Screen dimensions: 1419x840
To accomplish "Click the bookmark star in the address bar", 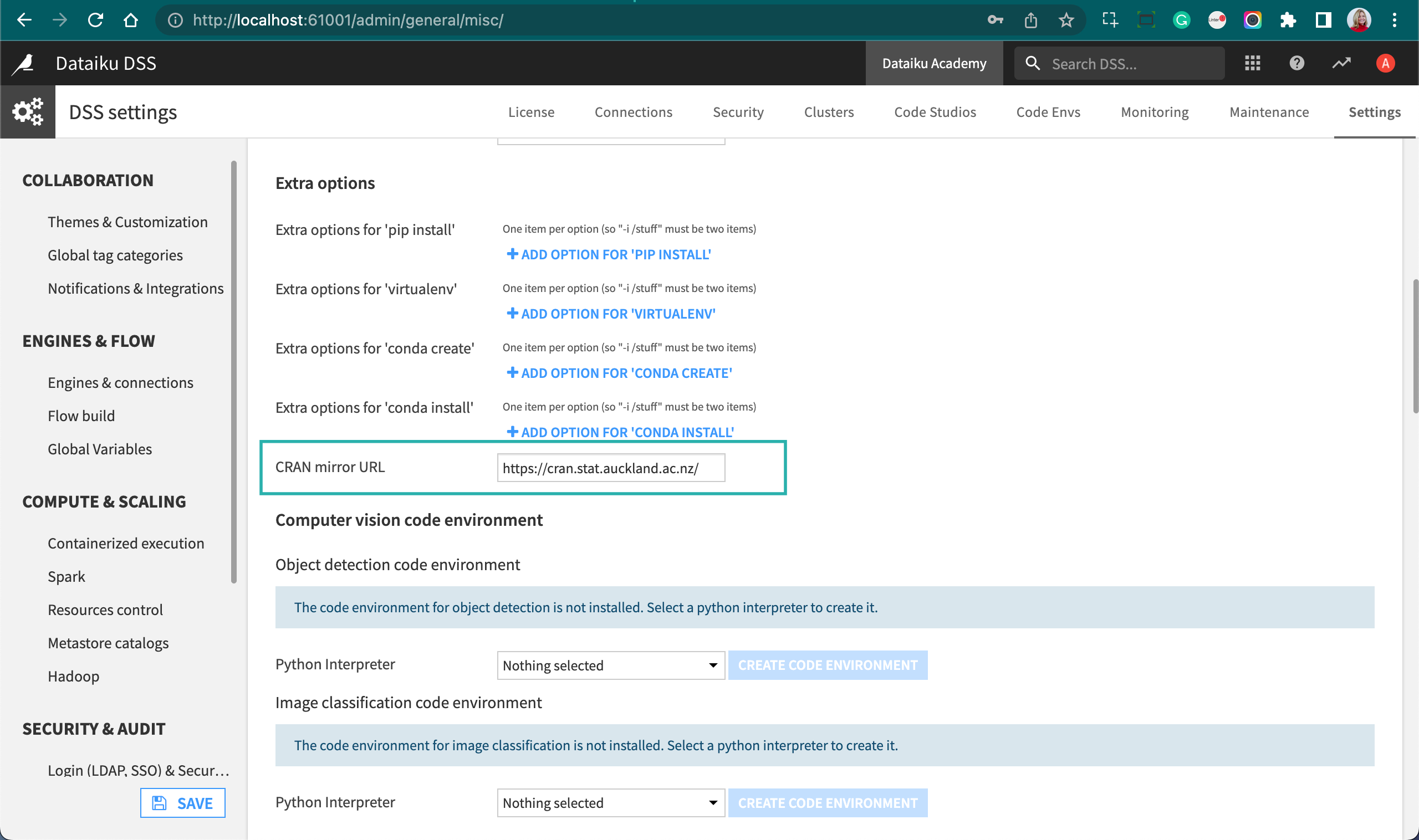I will point(1067,20).
